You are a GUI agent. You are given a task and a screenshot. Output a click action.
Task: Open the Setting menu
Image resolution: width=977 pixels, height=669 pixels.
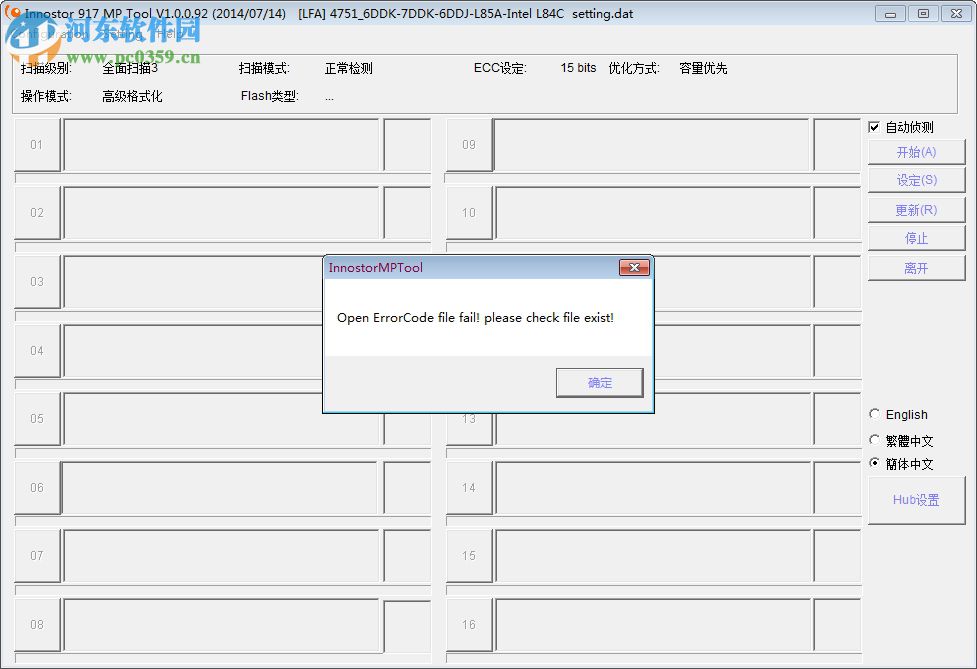pos(120,33)
